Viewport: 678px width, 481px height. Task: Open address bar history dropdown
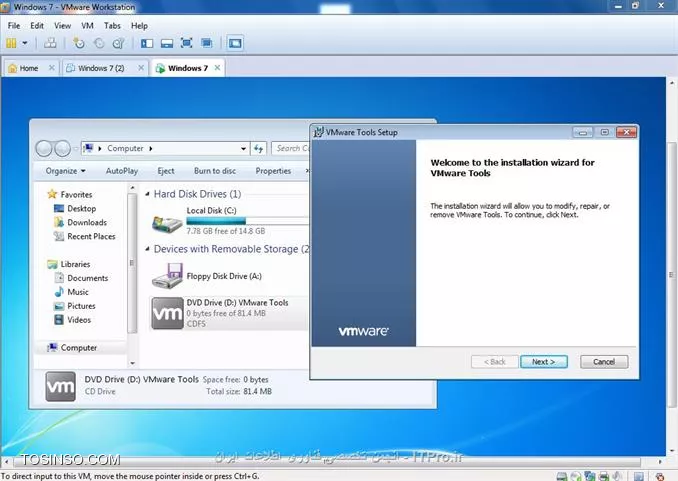tap(243, 148)
